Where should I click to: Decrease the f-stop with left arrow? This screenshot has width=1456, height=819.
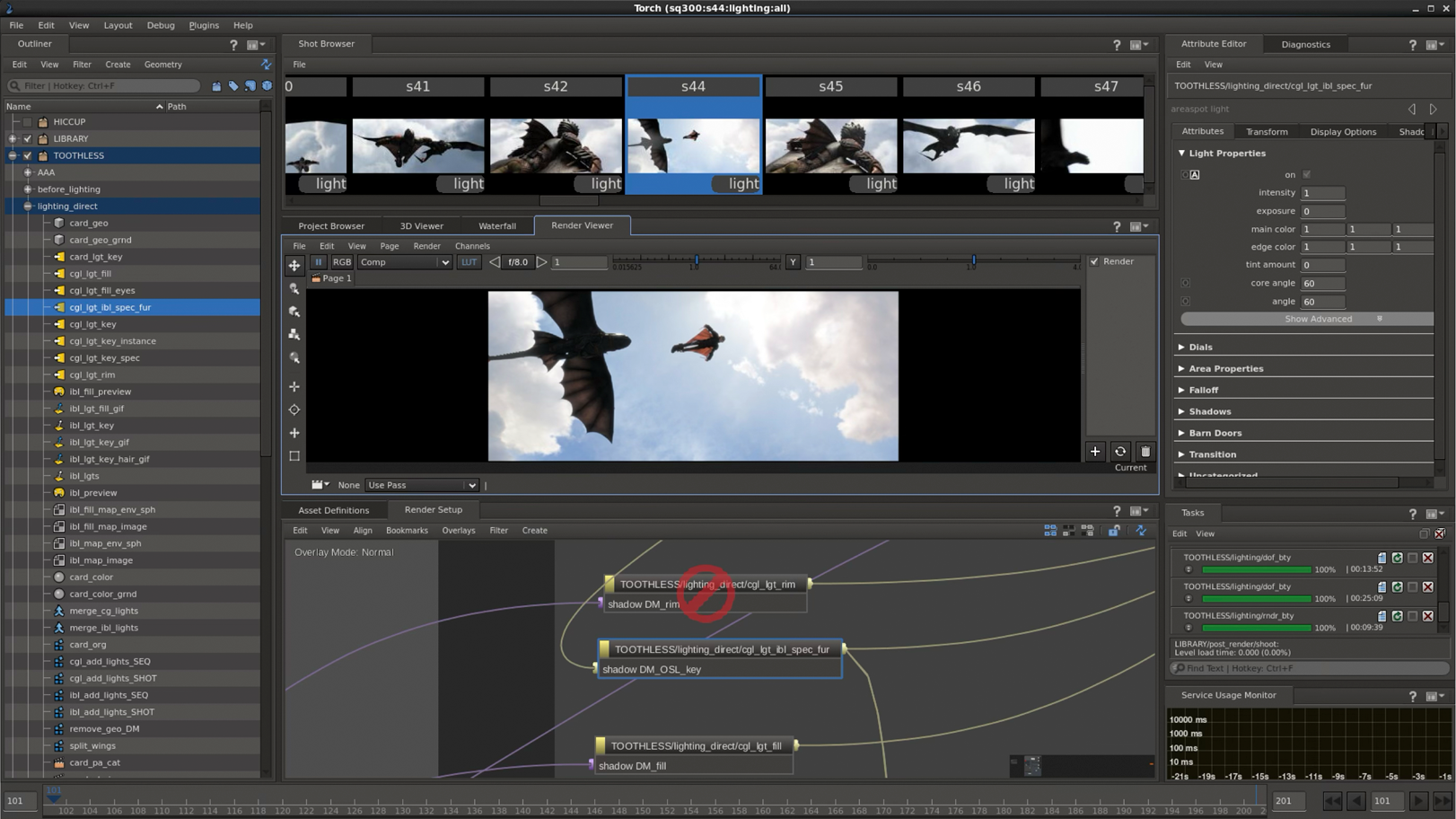pyautogui.click(x=495, y=262)
